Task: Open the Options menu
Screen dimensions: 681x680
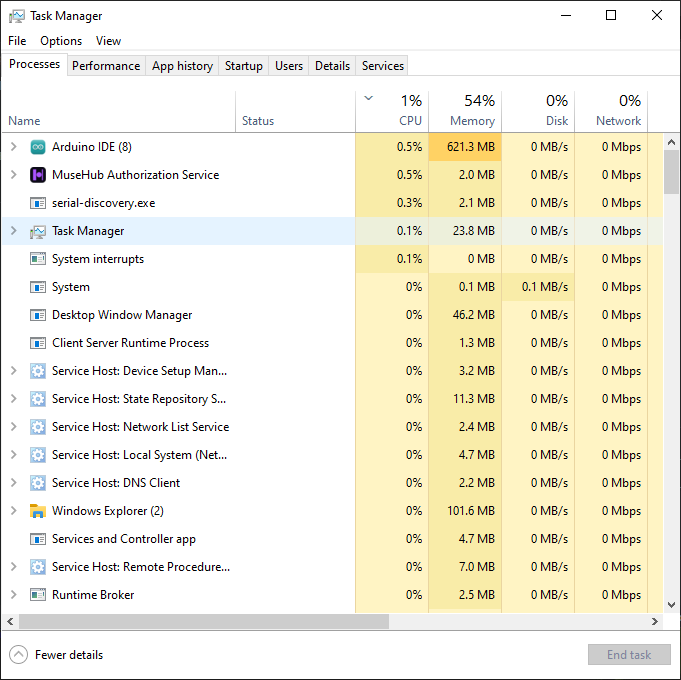Action: [x=61, y=41]
